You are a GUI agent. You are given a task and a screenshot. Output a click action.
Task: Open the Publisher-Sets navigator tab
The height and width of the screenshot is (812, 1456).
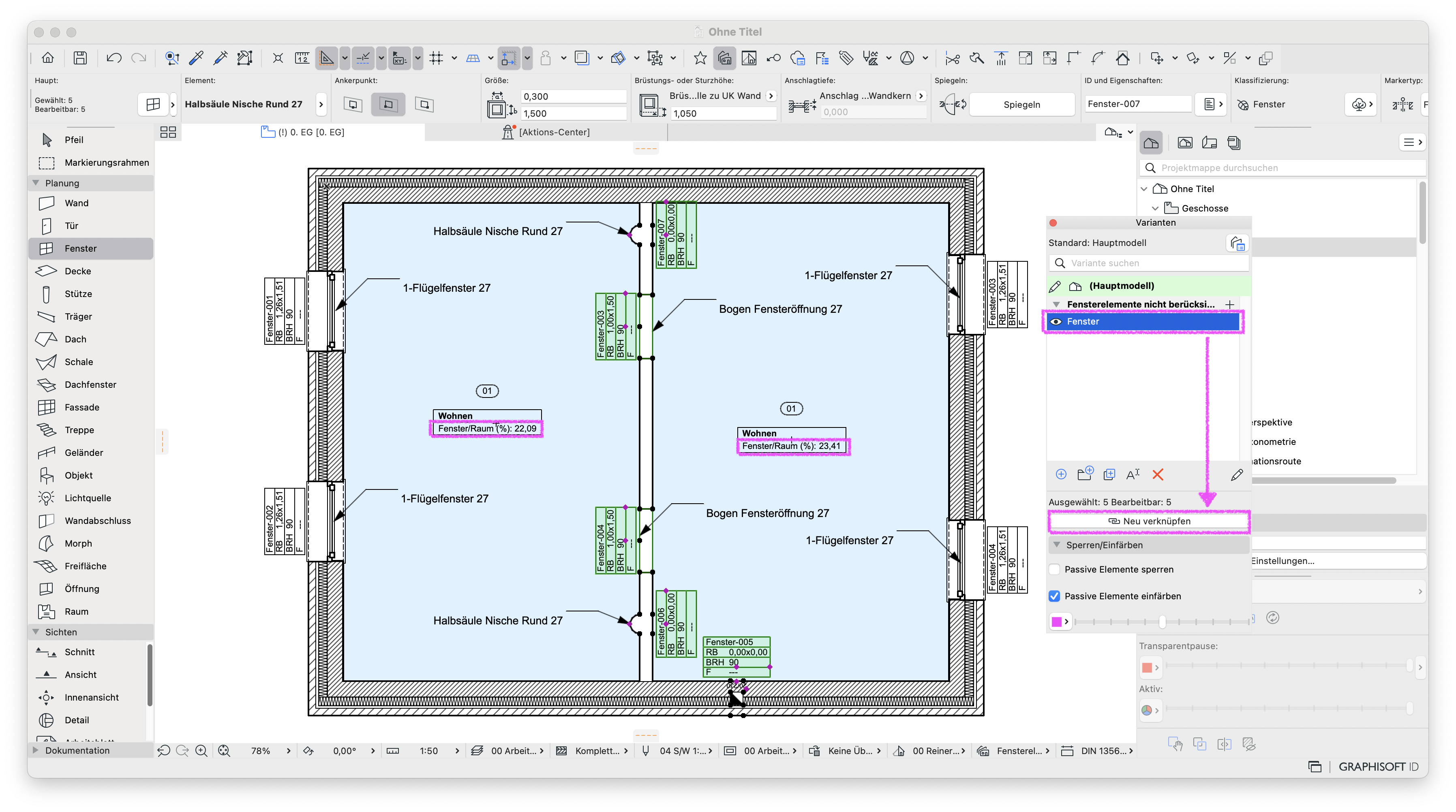click(1234, 142)
